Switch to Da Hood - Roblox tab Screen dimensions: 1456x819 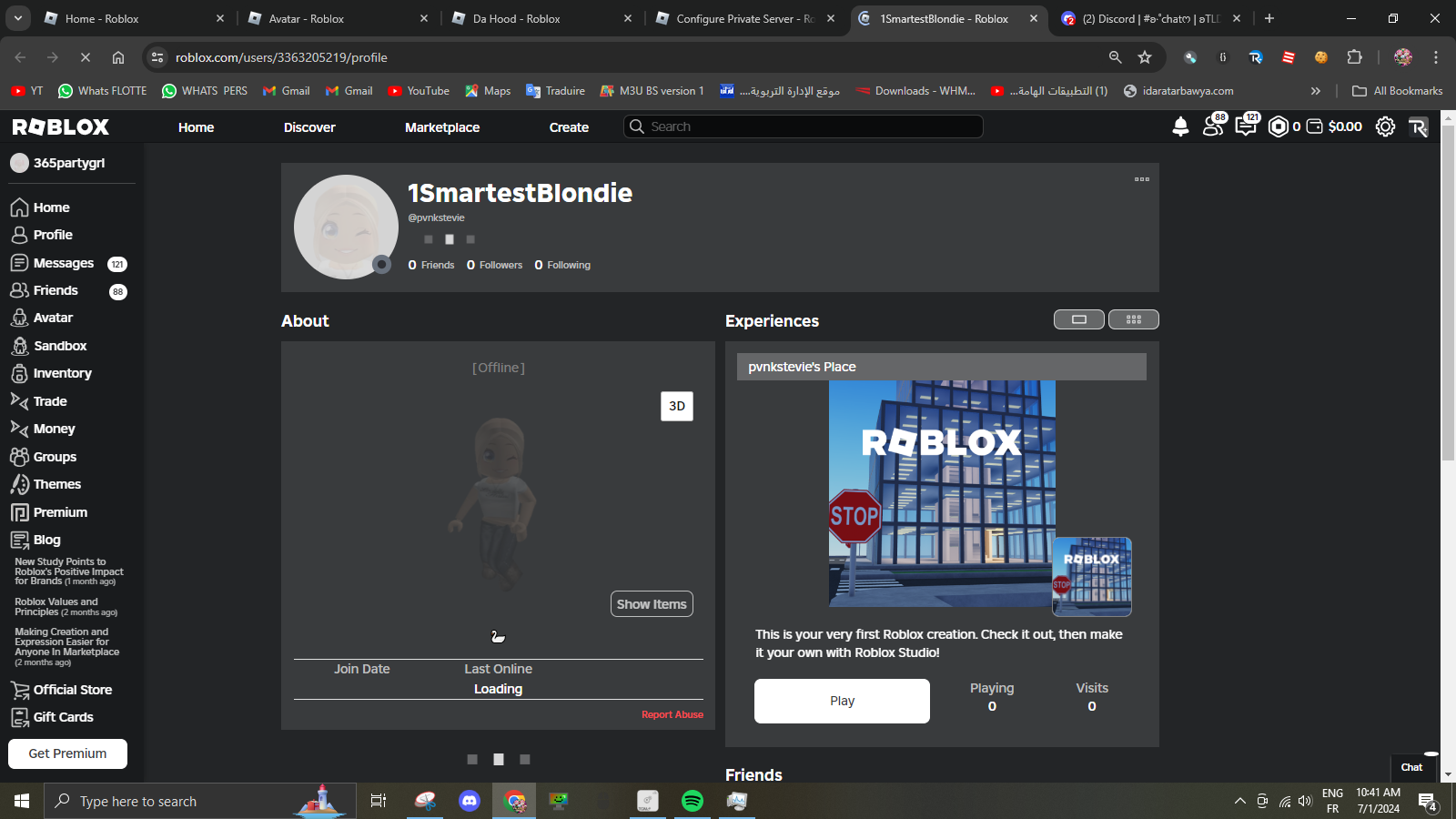(x=542, y=18)
